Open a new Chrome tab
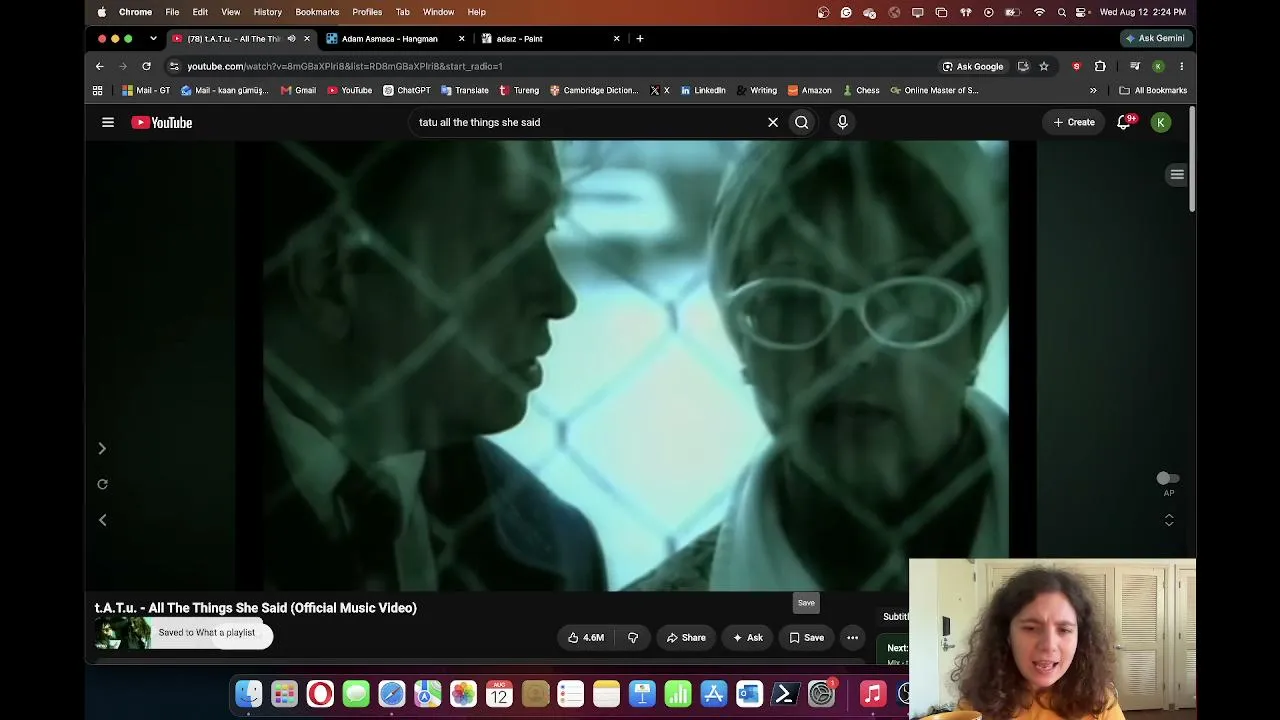The height and width of the screenshot is (720, 1280). point(640,39)
